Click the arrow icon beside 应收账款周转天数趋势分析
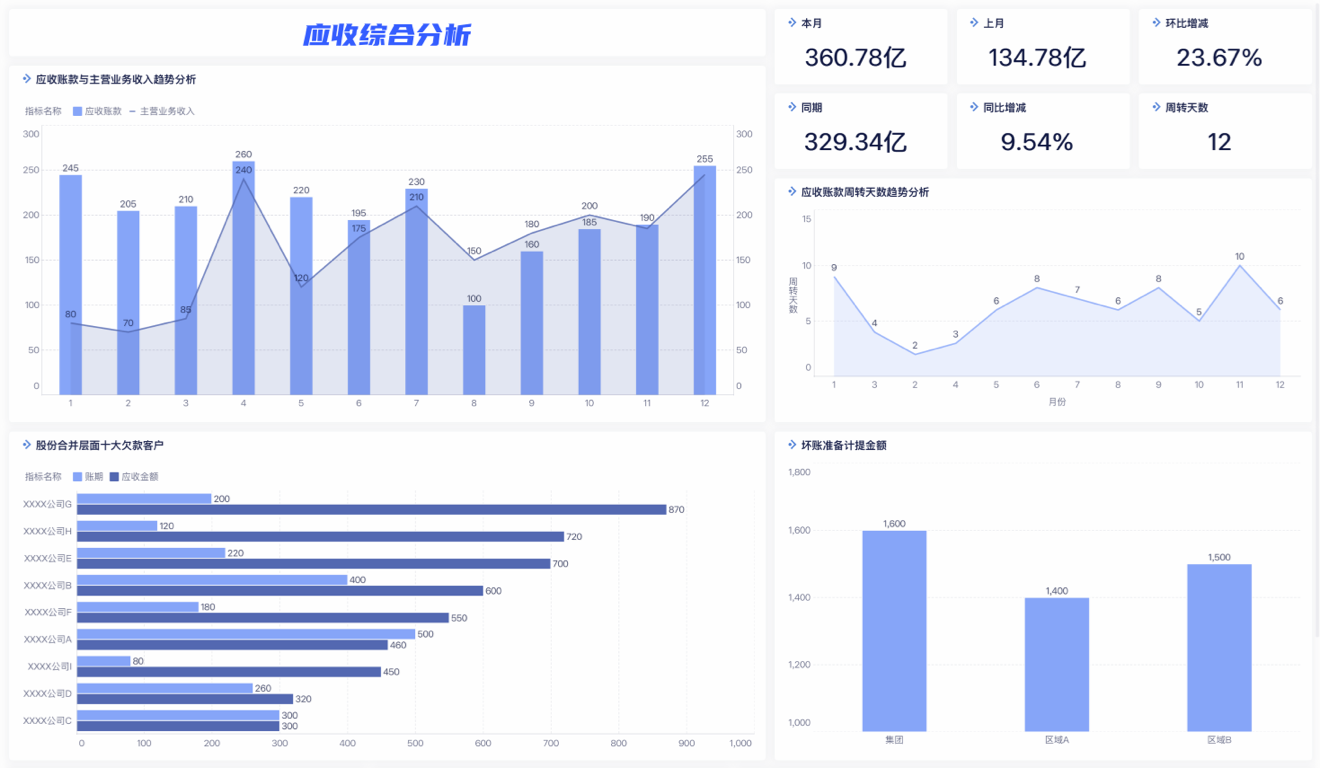 (x=789, y=192)
